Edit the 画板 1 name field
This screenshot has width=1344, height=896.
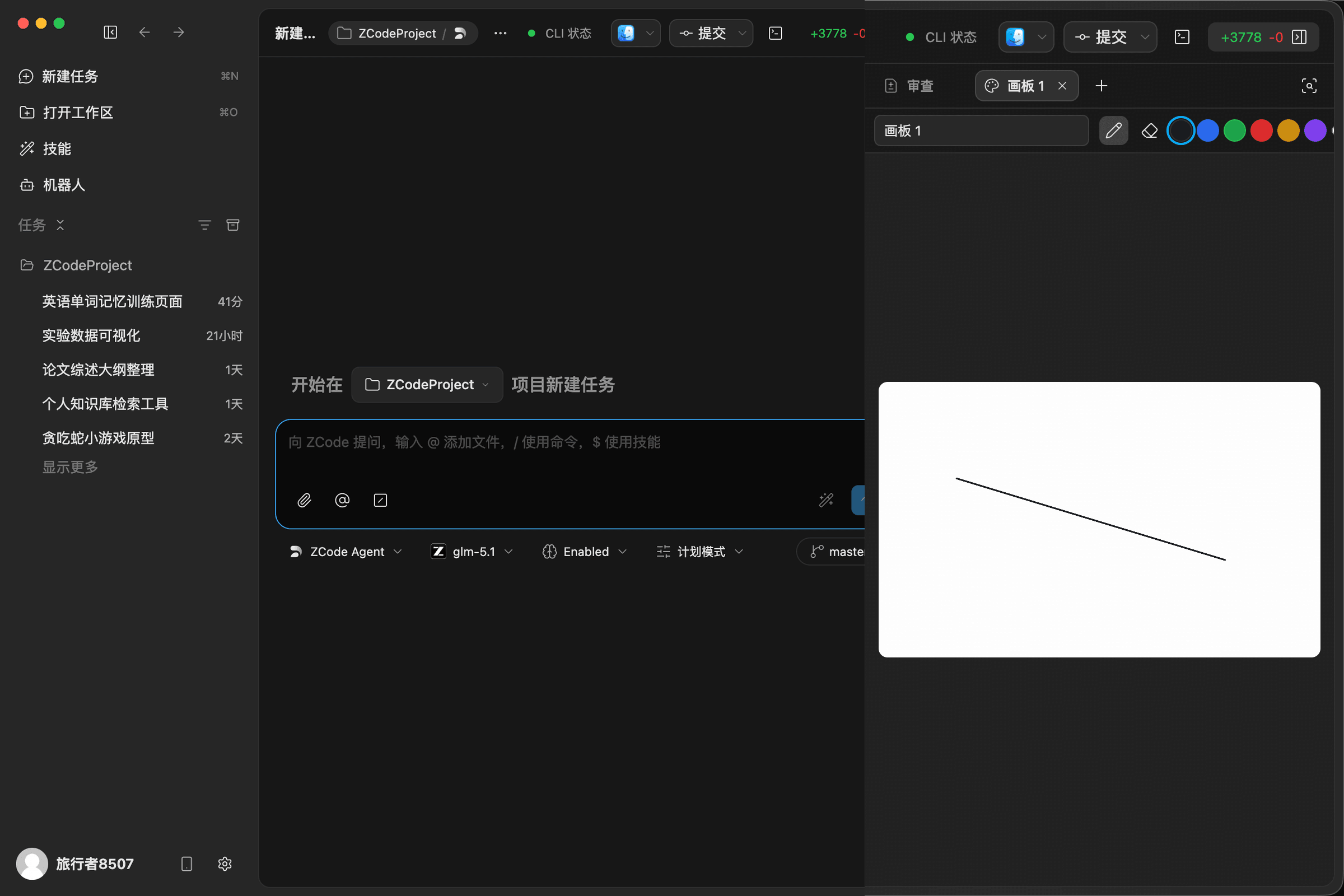981,131
